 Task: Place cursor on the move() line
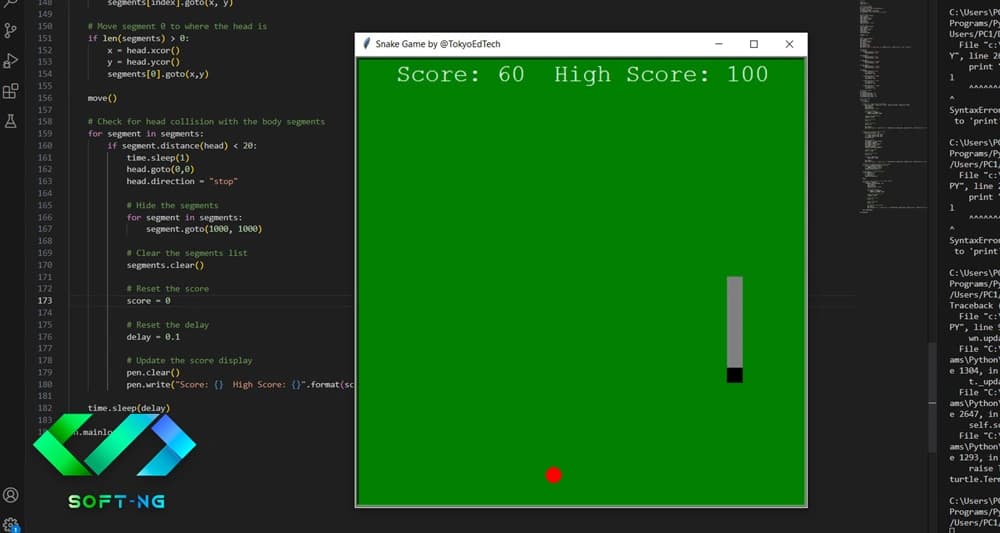102,98
